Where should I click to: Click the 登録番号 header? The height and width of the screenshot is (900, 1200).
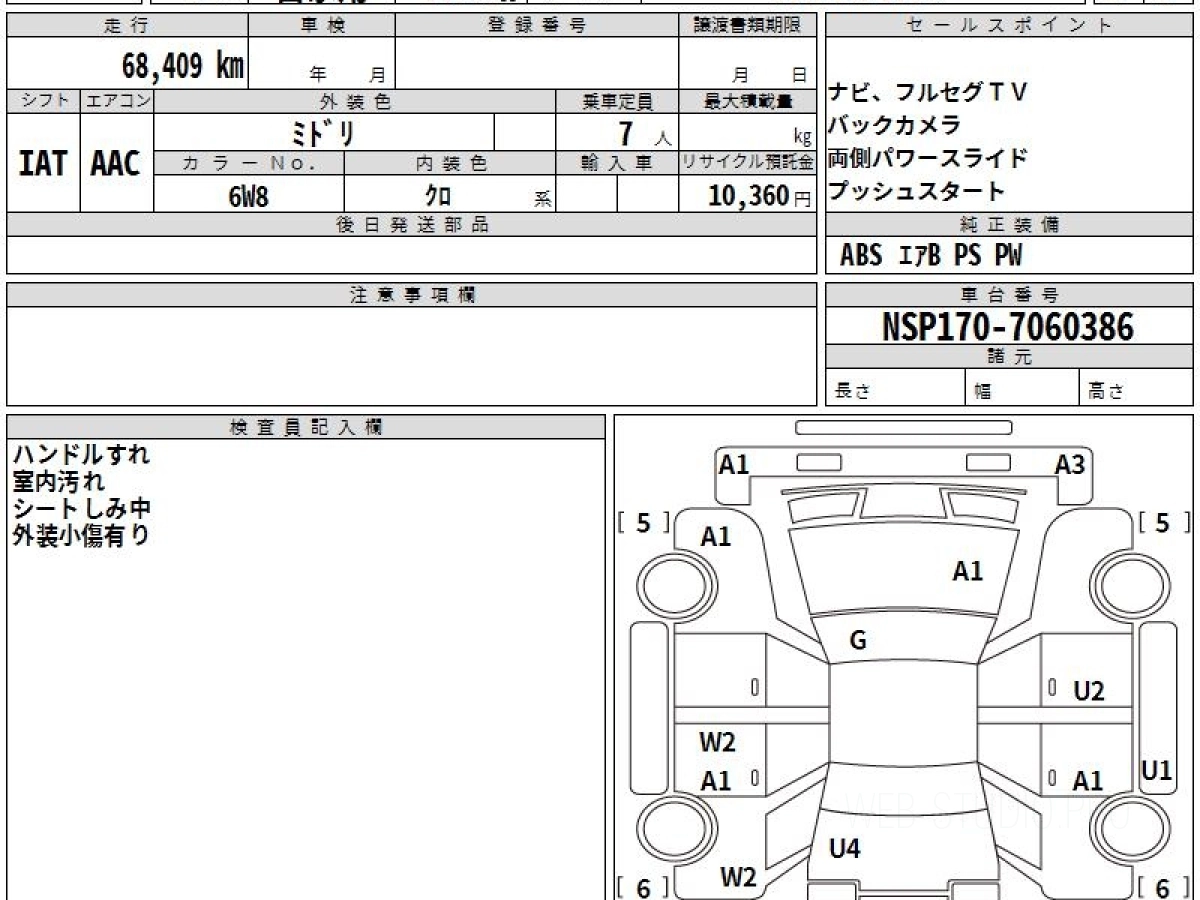[537, 26]
